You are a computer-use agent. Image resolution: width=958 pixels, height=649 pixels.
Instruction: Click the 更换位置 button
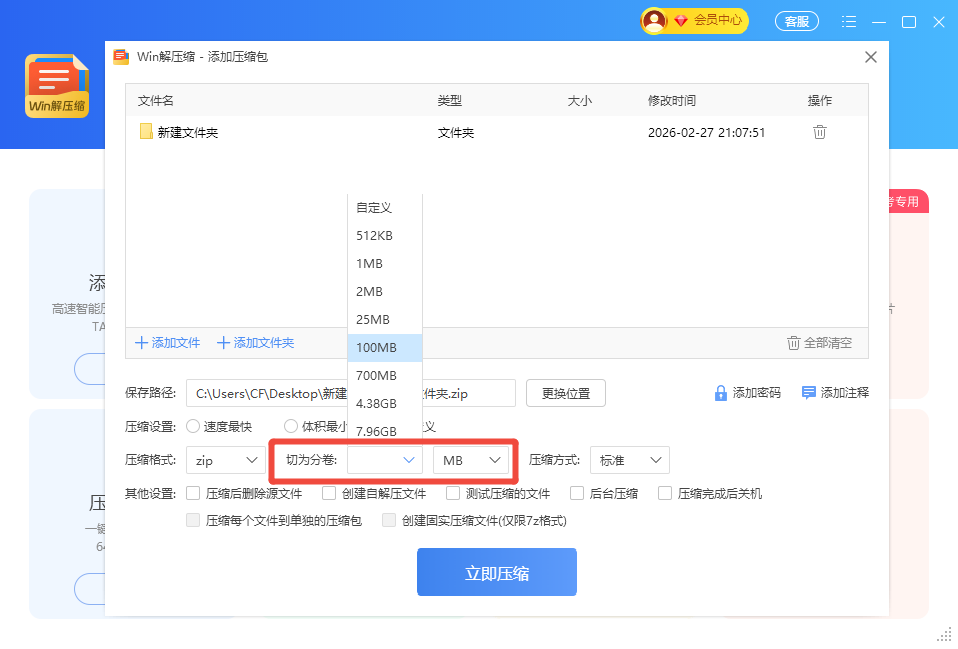565,393
